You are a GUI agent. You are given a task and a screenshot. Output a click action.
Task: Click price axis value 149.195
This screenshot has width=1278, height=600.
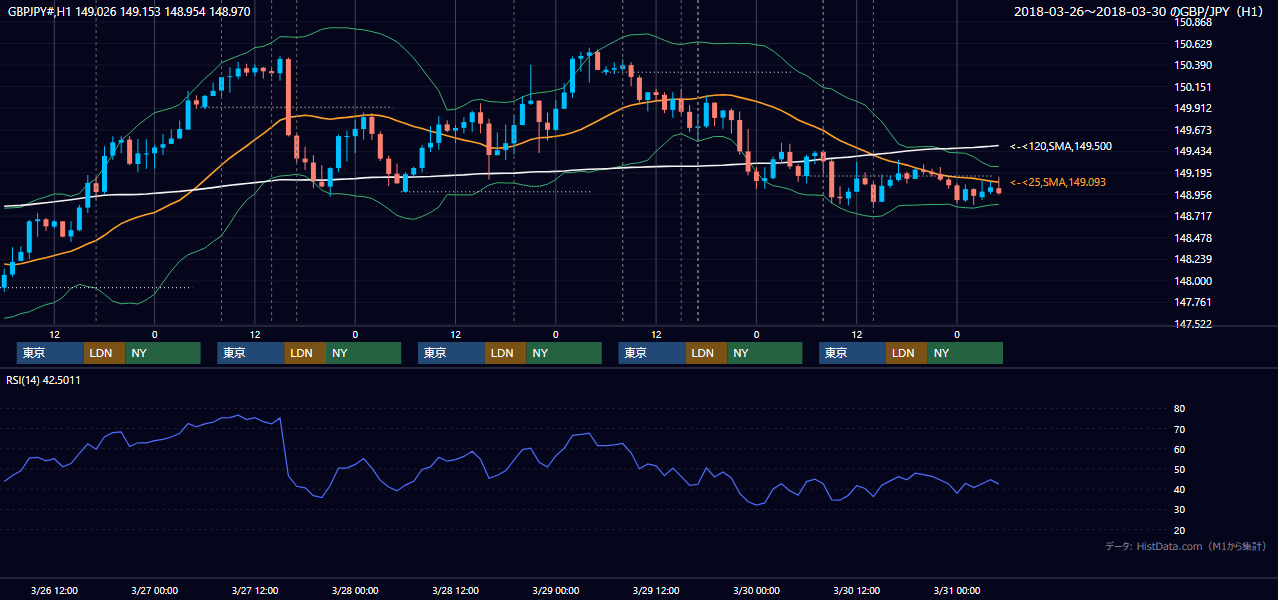click(1194, 174)
